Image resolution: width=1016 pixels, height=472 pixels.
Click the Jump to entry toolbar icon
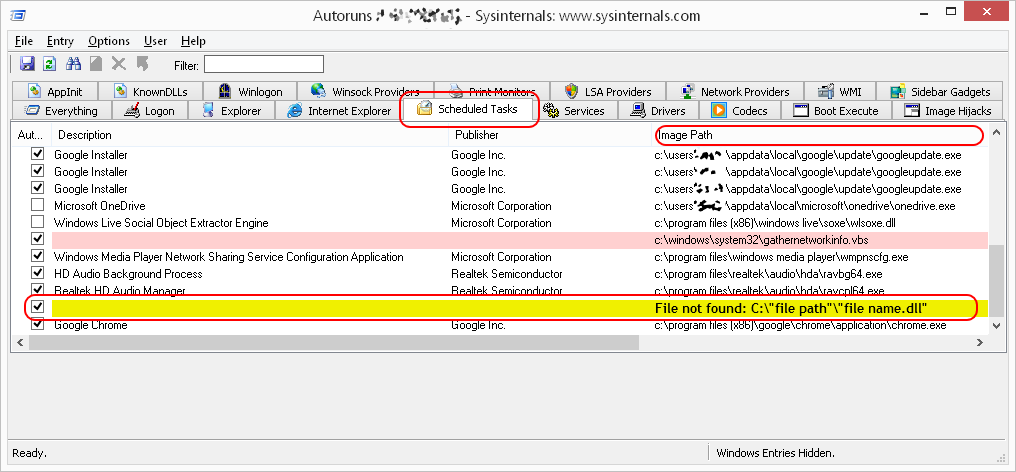pyautogui.click(x=143, y=64)
